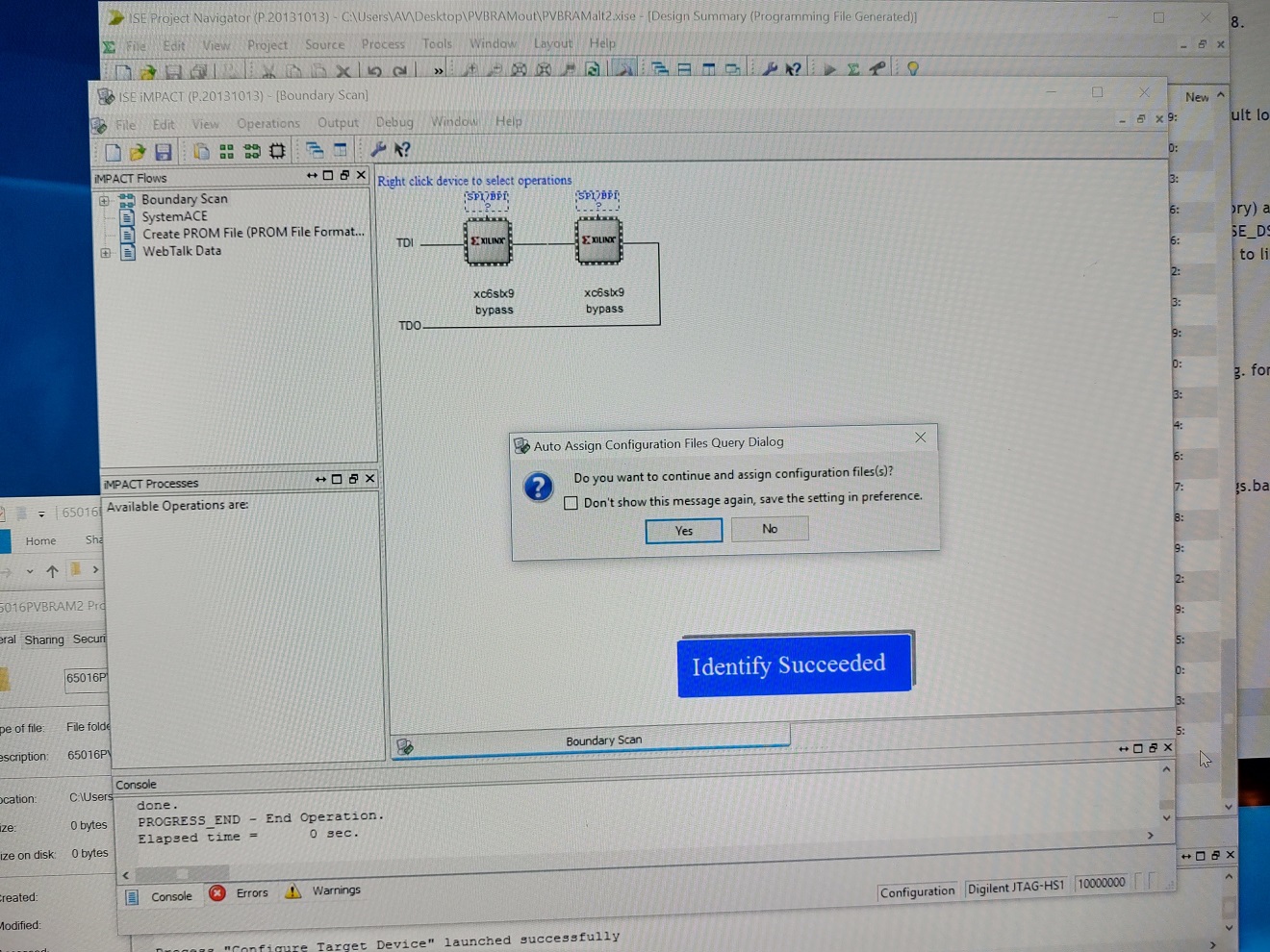Click the Save icon in iMPACT toolbar
Screen dimensions: 1270x952
[x=163, y=152]
